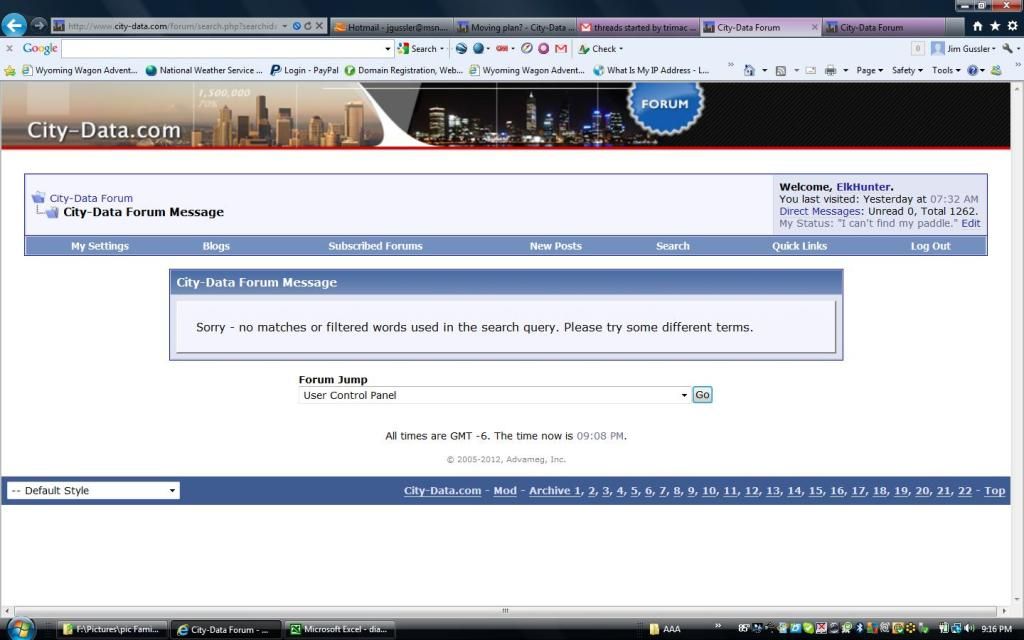Click the Read Mail icon in command bar
The image size is (1024, 640).
click(810, 71)
